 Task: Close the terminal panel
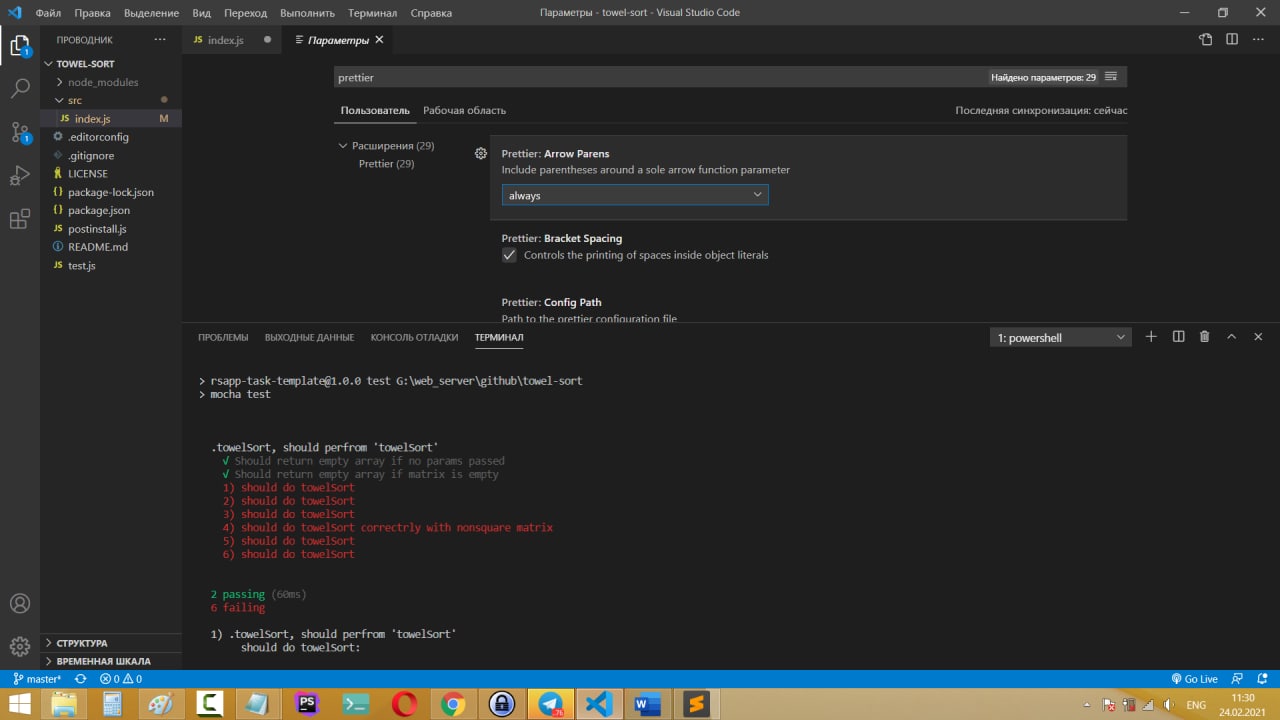(x=1259, y=337)
